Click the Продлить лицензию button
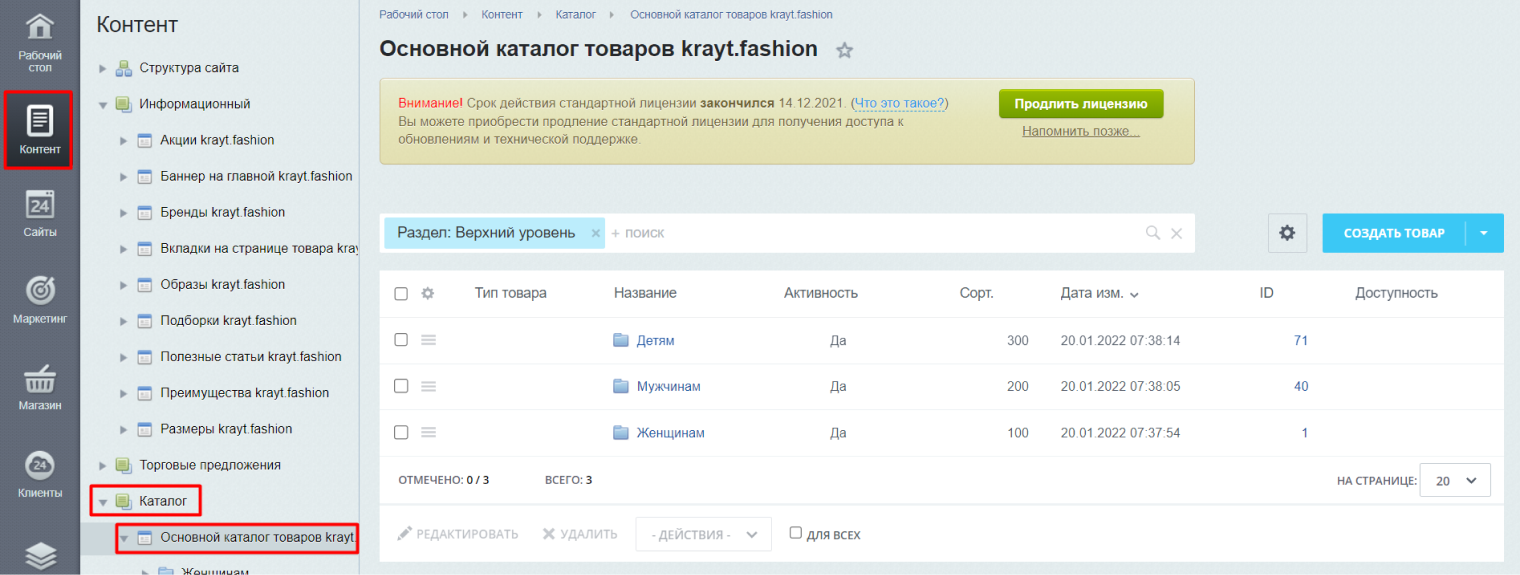 click(1081, 104)
